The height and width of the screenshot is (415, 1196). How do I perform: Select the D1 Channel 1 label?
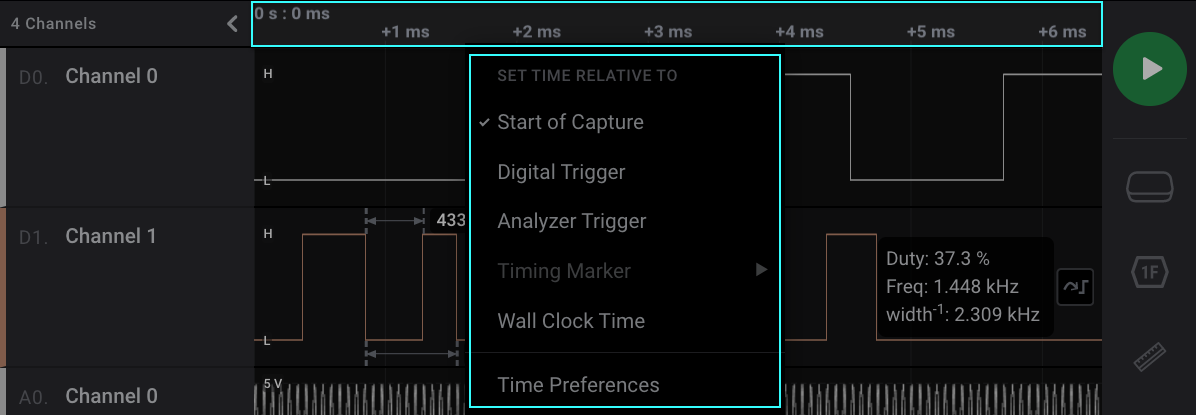point(111,236)
